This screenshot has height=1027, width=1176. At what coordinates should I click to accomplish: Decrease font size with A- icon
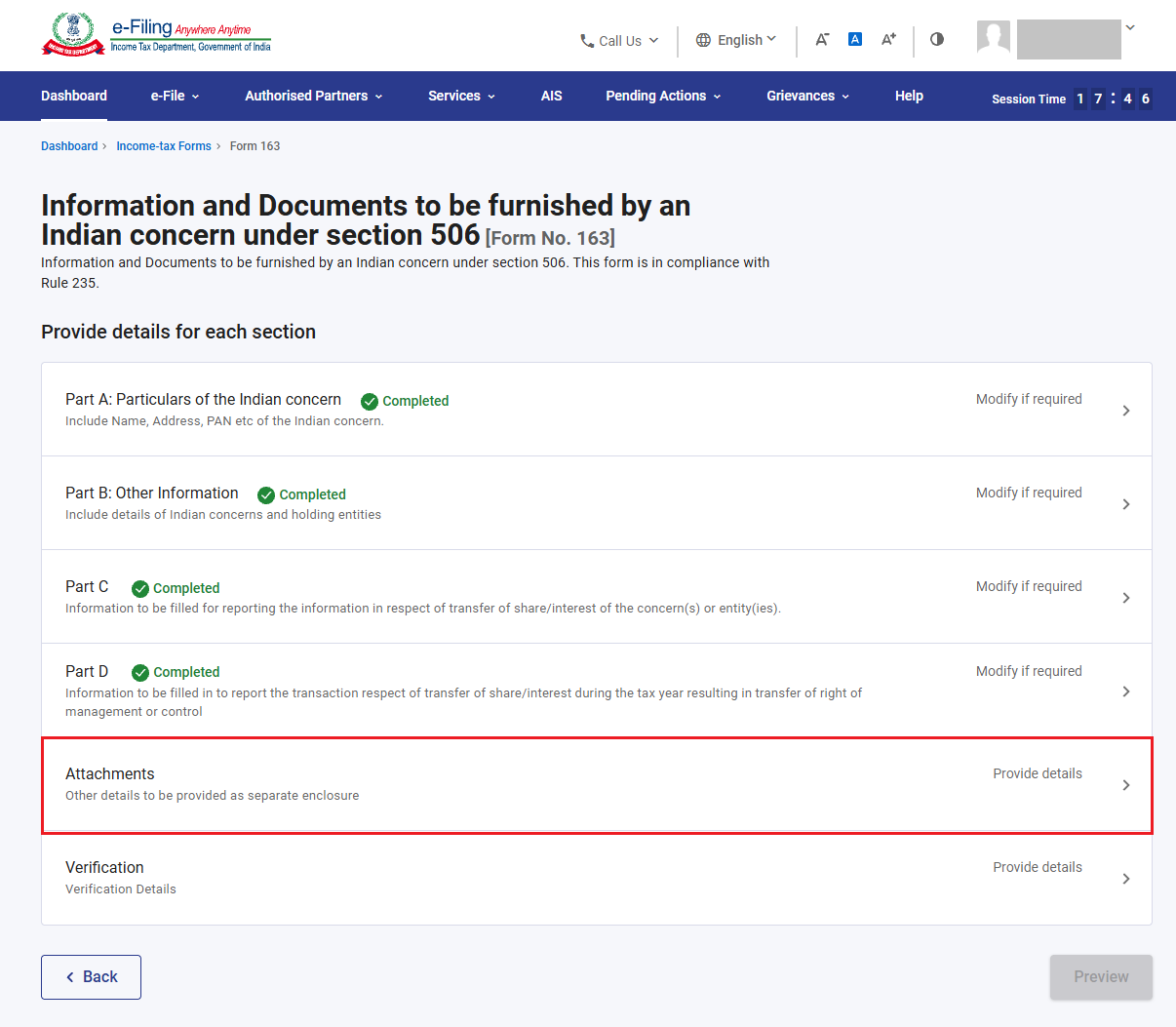click(822, 39)
